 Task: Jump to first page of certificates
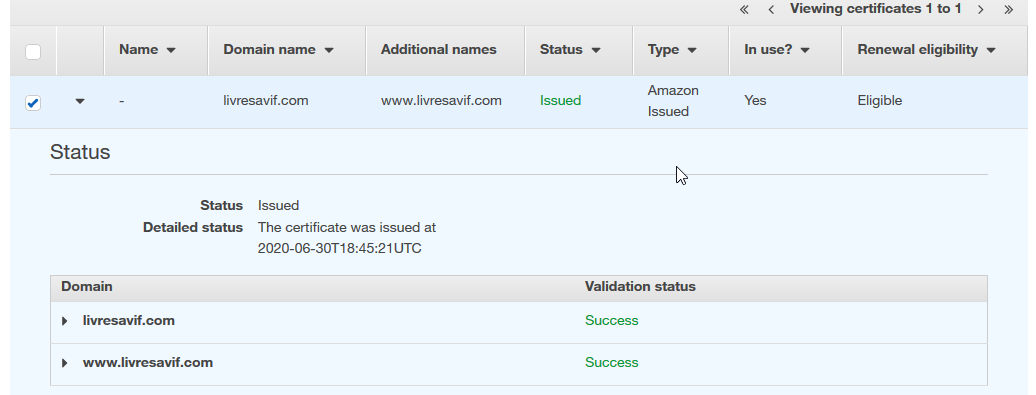pos(744,9)
